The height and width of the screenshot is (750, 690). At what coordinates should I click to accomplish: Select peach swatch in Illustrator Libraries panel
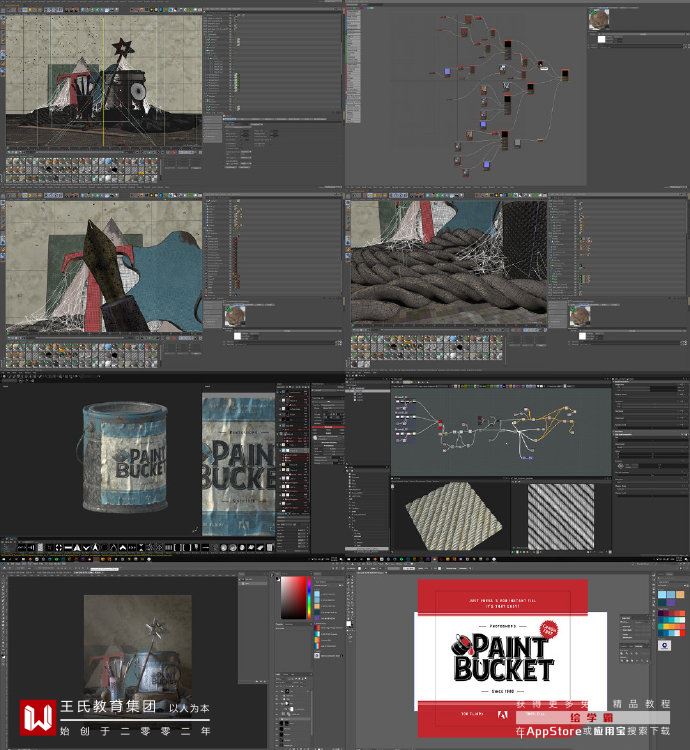680,595
